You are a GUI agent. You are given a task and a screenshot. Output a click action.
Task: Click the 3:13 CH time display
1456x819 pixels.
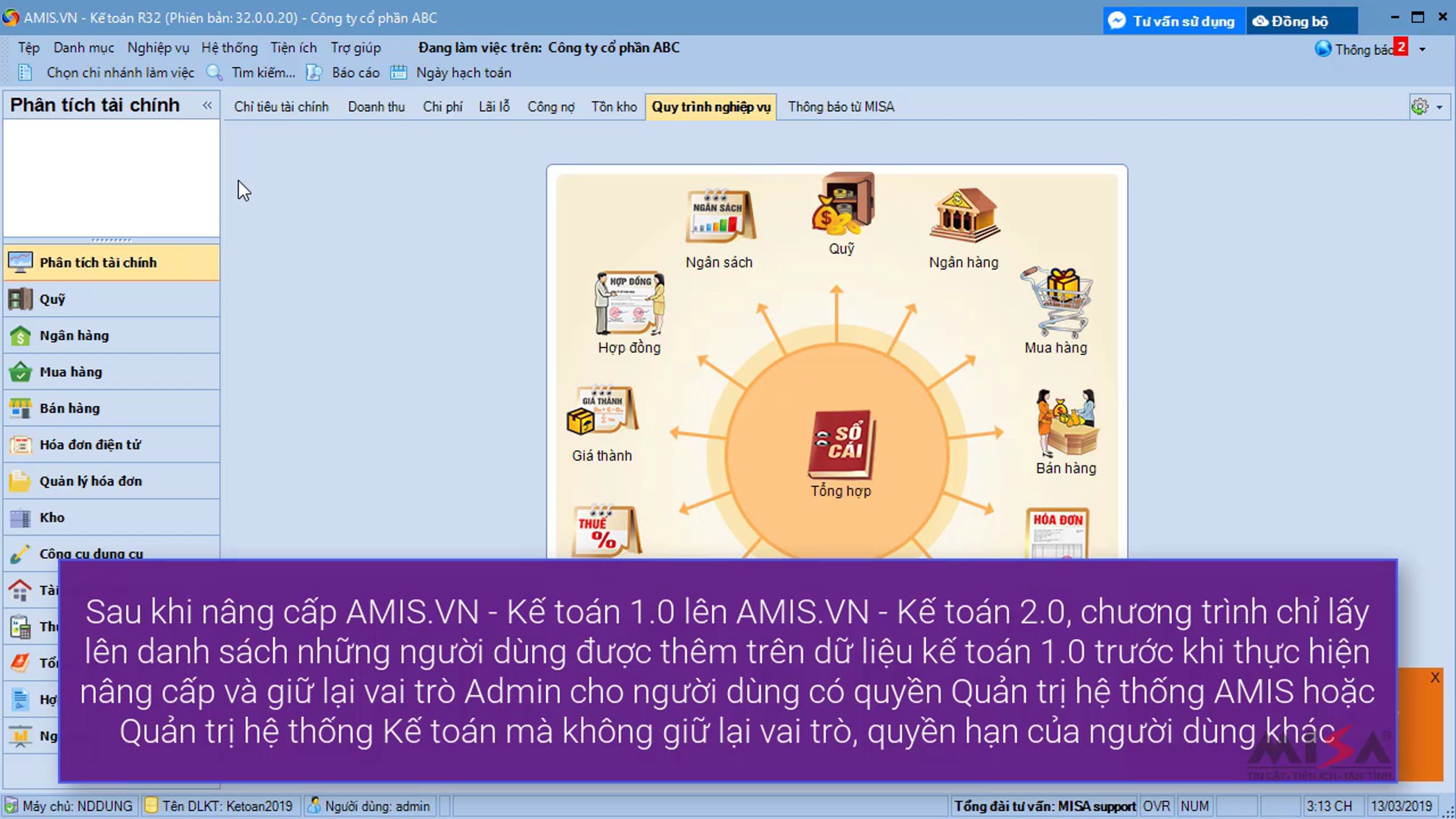[1330, 806]
